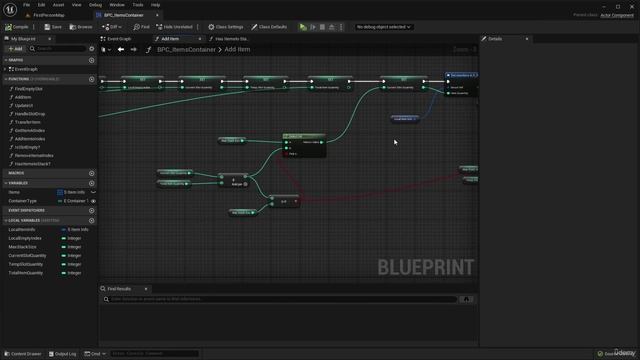
Task: Collapse the Functions section
Action: 6,79
